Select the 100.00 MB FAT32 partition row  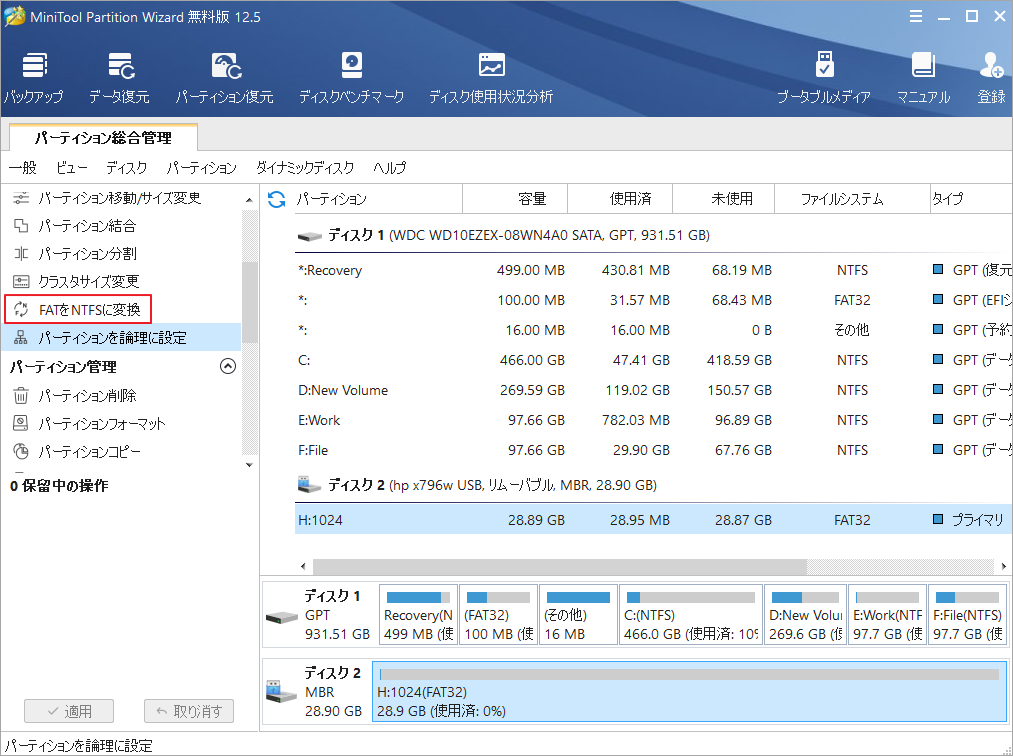pos(653,300)
